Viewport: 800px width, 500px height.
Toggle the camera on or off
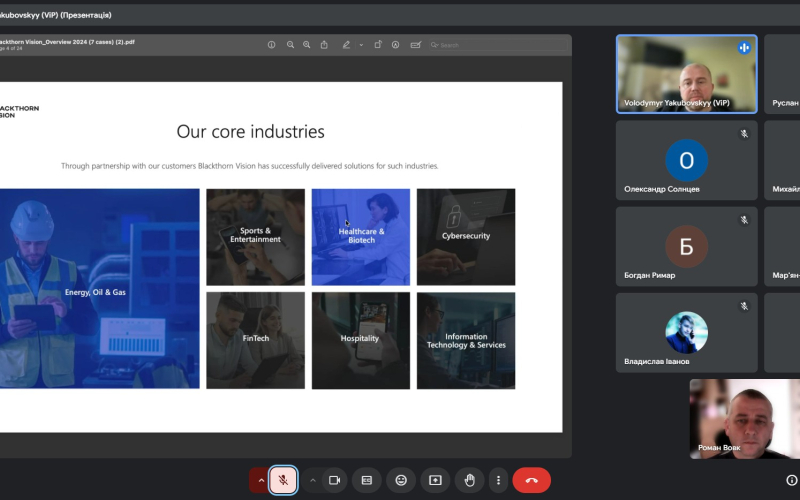334,480
